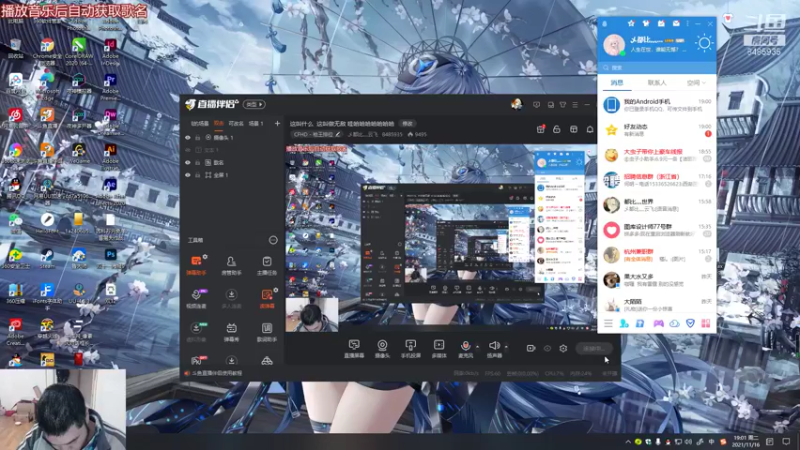
Task: Open the QQ main menu at bottom left
Action: [608, 323]
